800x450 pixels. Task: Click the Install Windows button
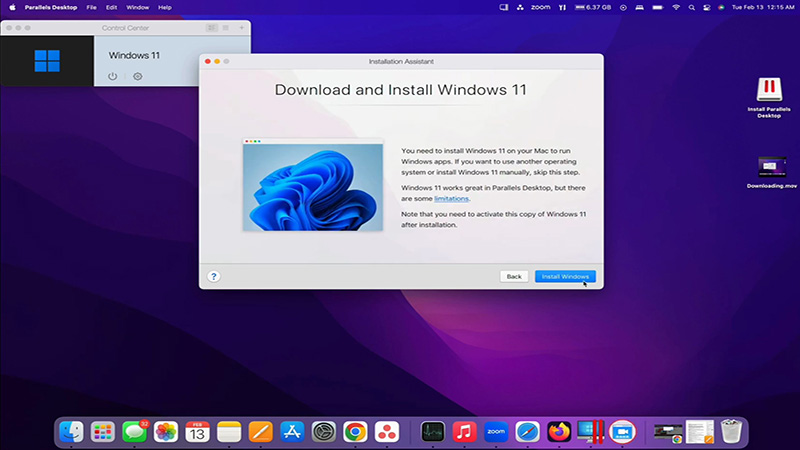click(565, 277)
